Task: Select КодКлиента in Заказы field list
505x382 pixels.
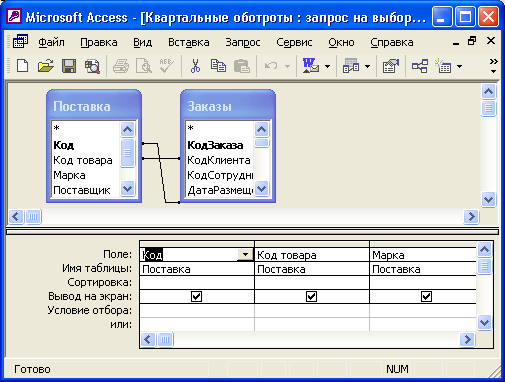Action: (219, 160)
